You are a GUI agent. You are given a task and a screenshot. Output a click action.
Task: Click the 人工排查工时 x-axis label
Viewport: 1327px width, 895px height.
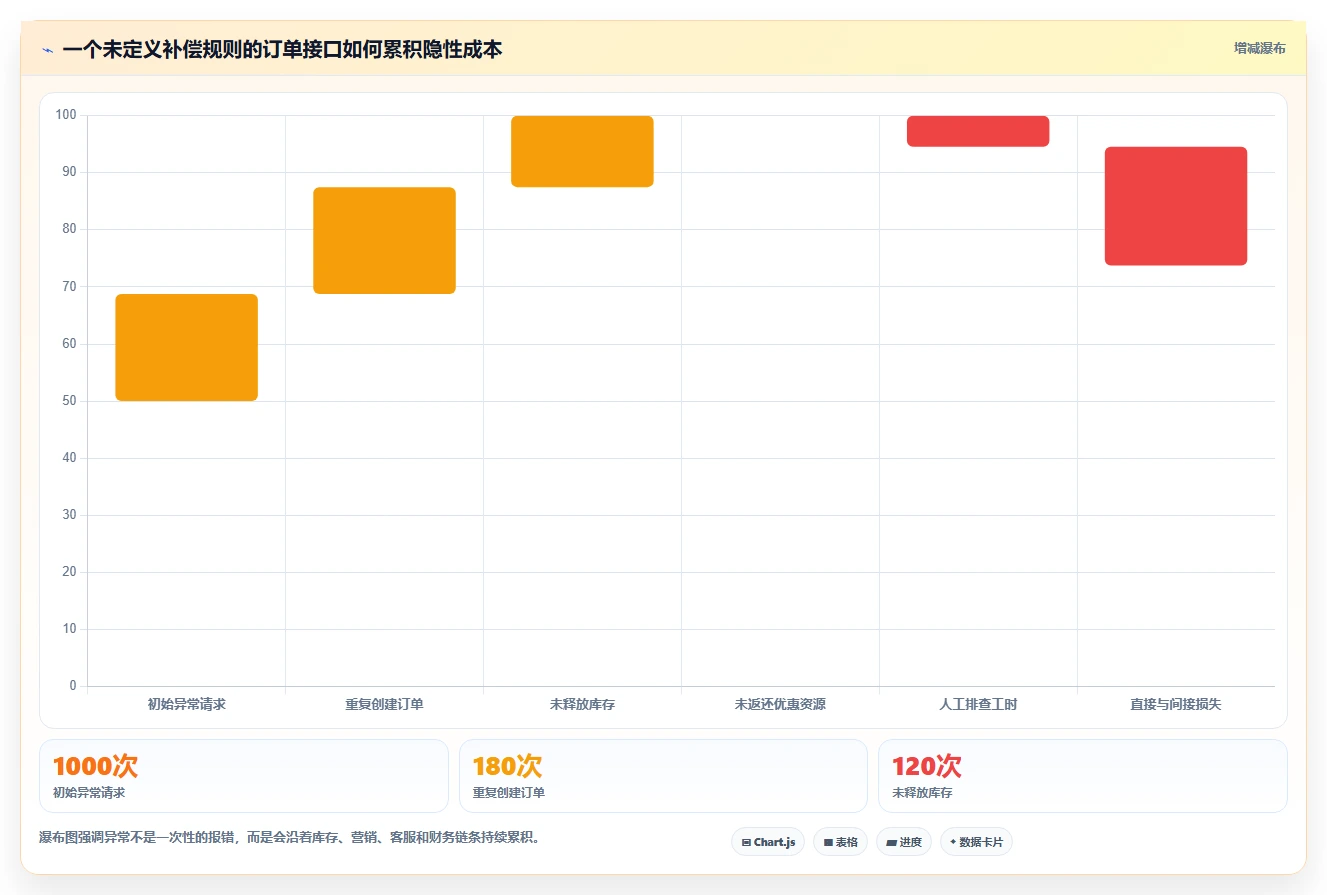(978, 704)
